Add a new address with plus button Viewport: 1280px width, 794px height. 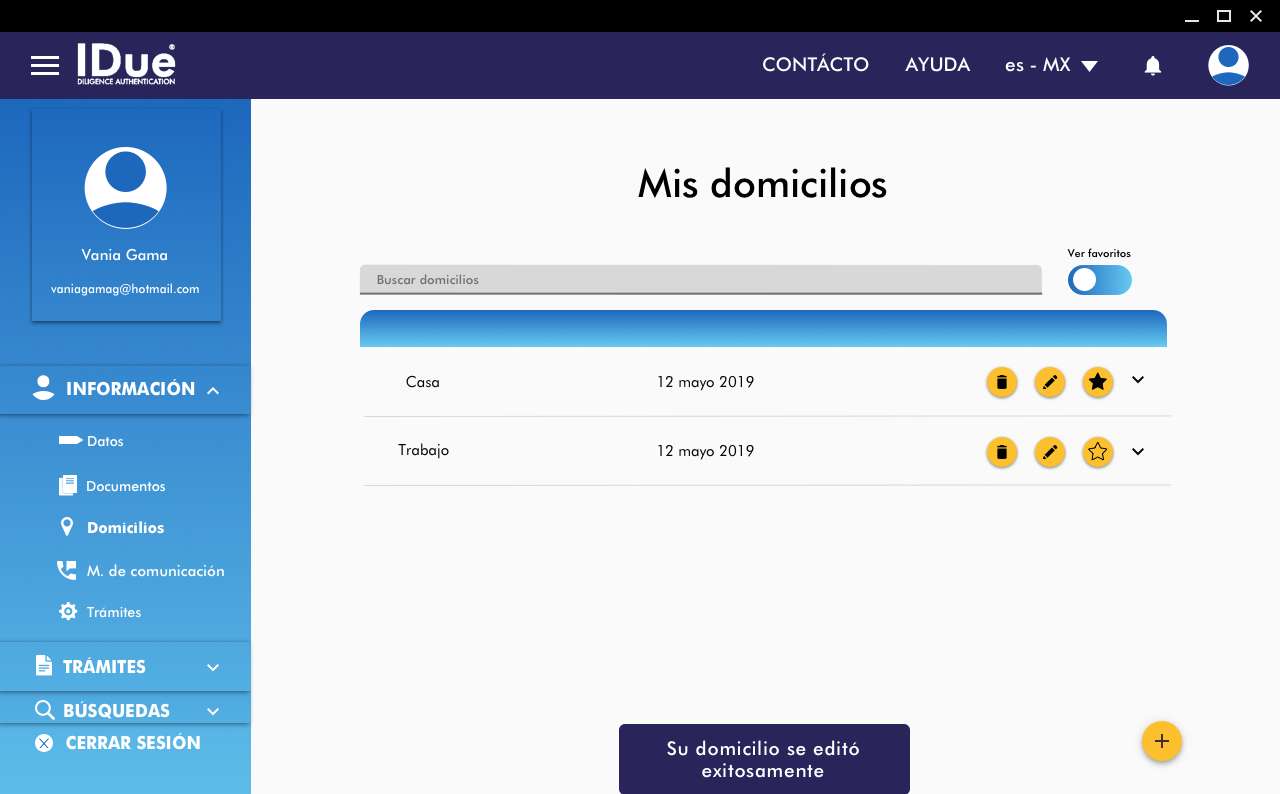click(1161, 742)
